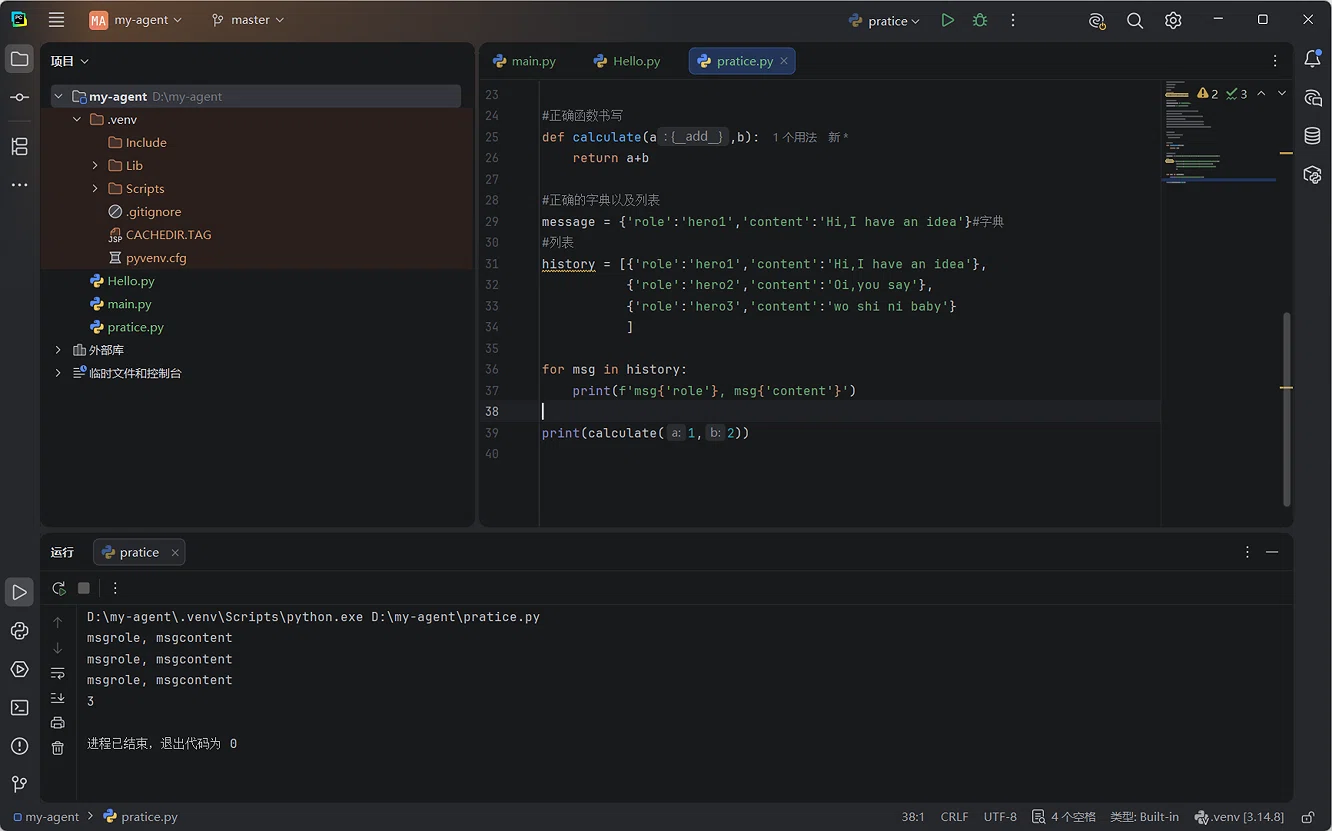Open the Terminal tool window
This screenshot has width=1332, height=831.
[x=19, y=707]
